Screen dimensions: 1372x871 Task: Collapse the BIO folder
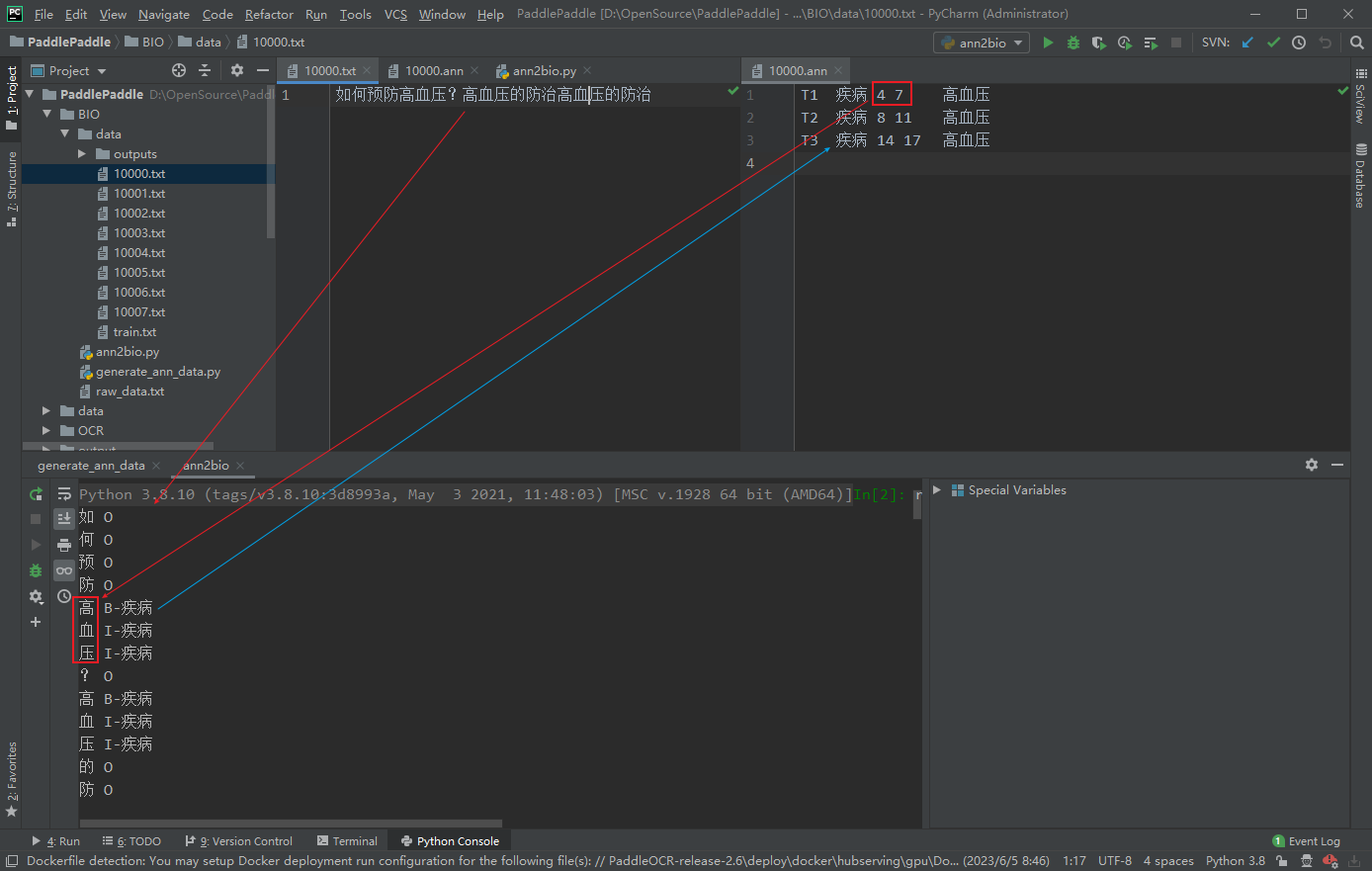tap(47, 114)
